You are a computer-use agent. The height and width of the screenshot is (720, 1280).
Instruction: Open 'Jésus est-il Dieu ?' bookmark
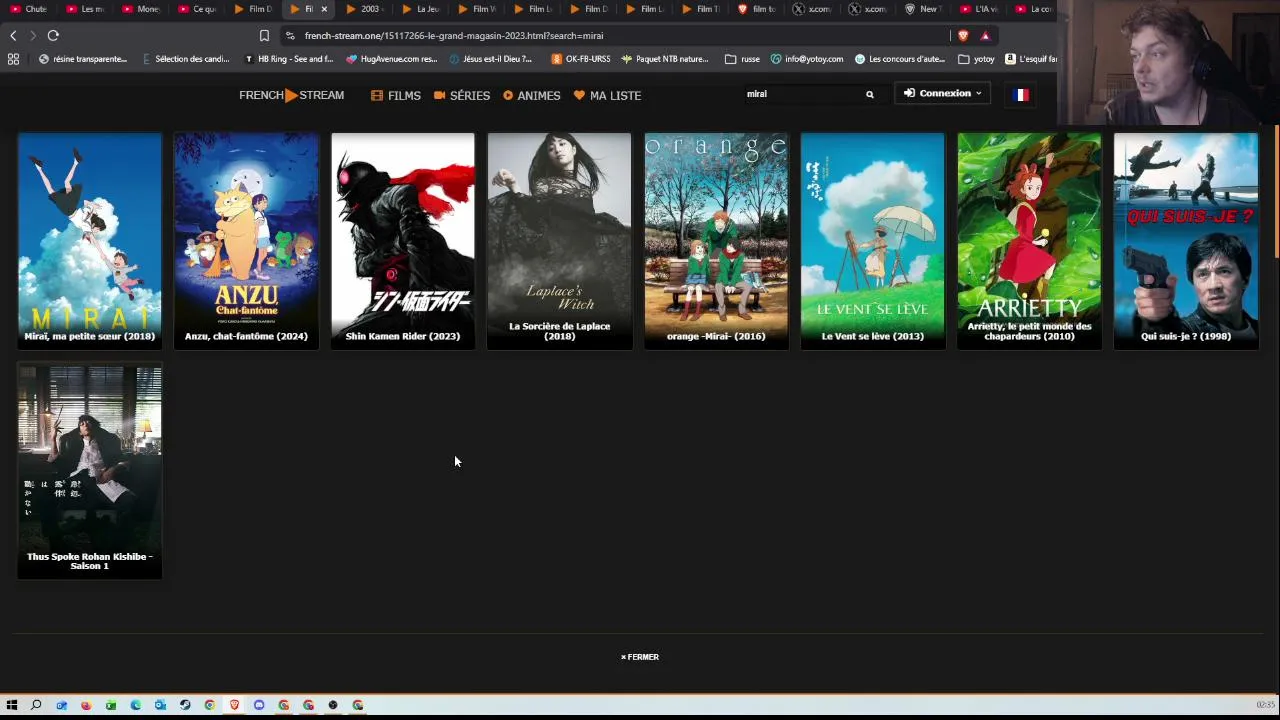491,59
